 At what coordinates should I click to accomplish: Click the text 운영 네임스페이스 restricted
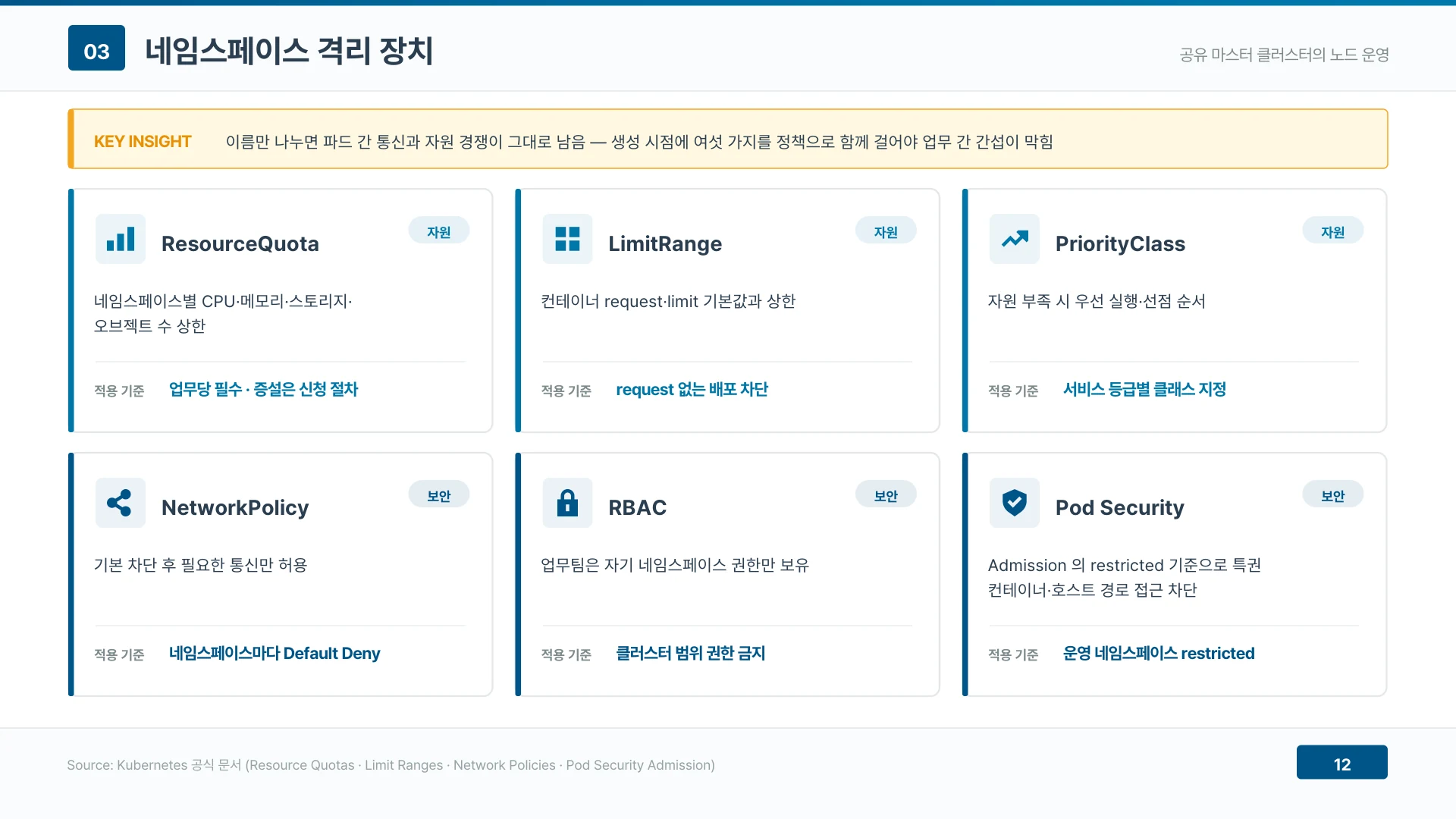(x=1159, y=654)
